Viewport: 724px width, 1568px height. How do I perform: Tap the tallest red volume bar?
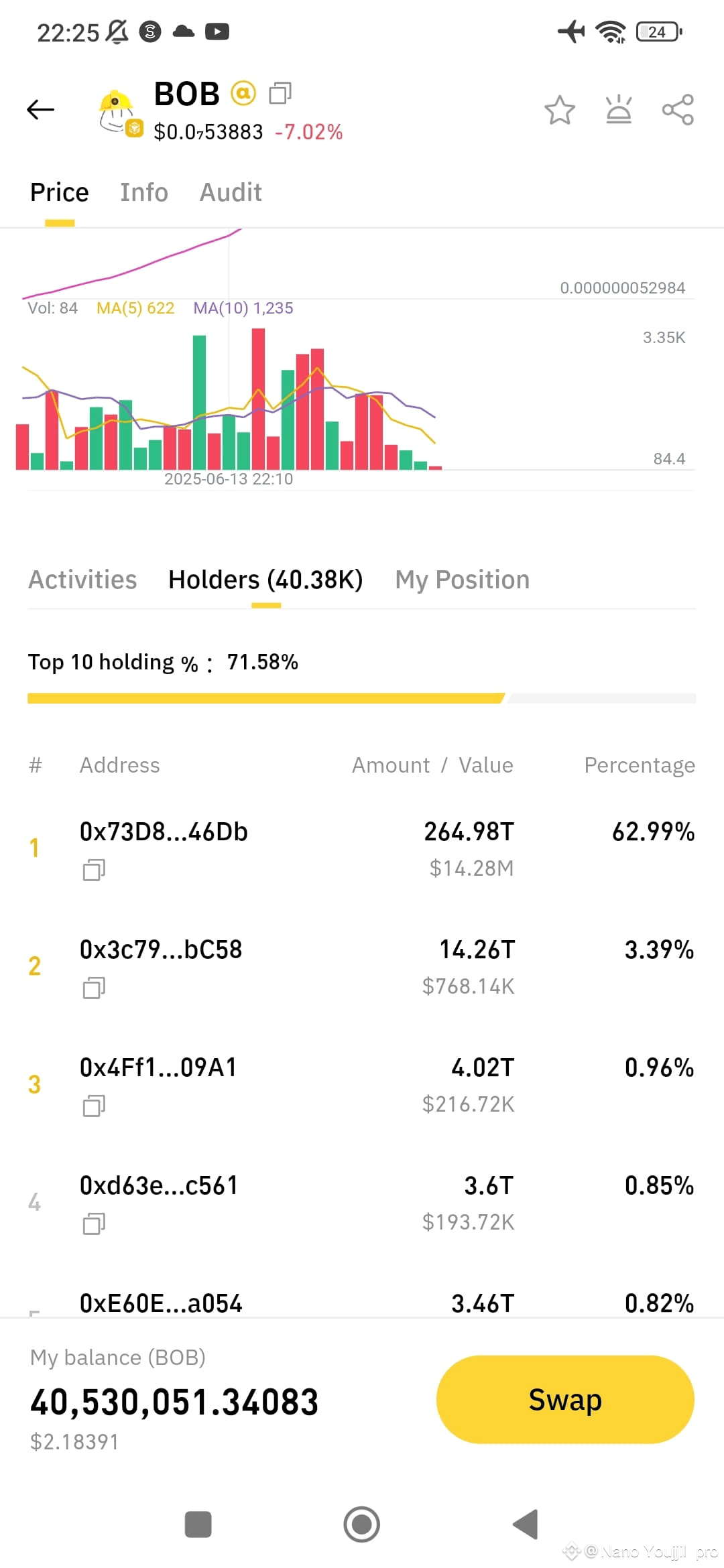[258, 399]
